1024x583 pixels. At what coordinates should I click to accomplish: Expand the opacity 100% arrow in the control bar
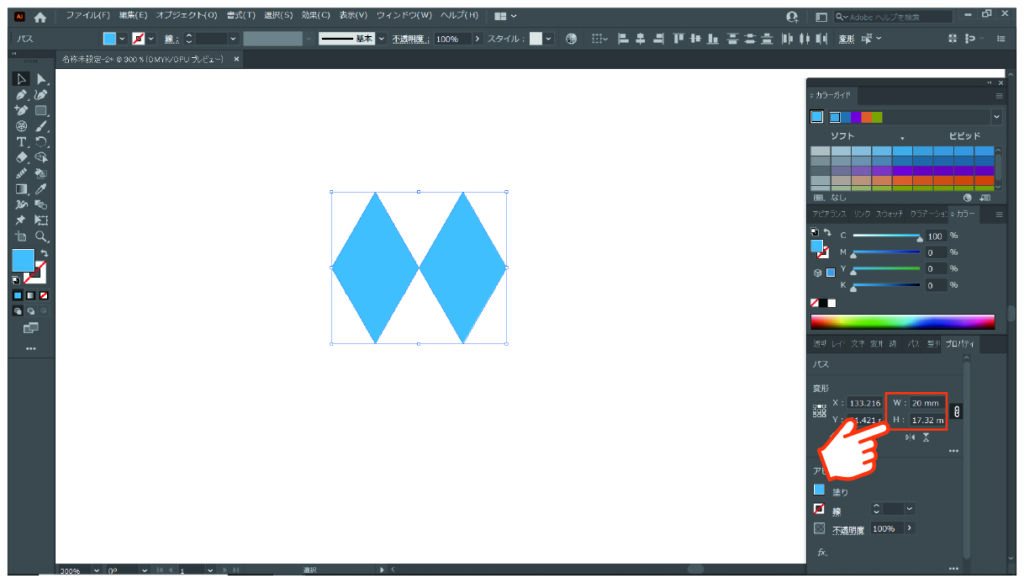pos(477,39)
